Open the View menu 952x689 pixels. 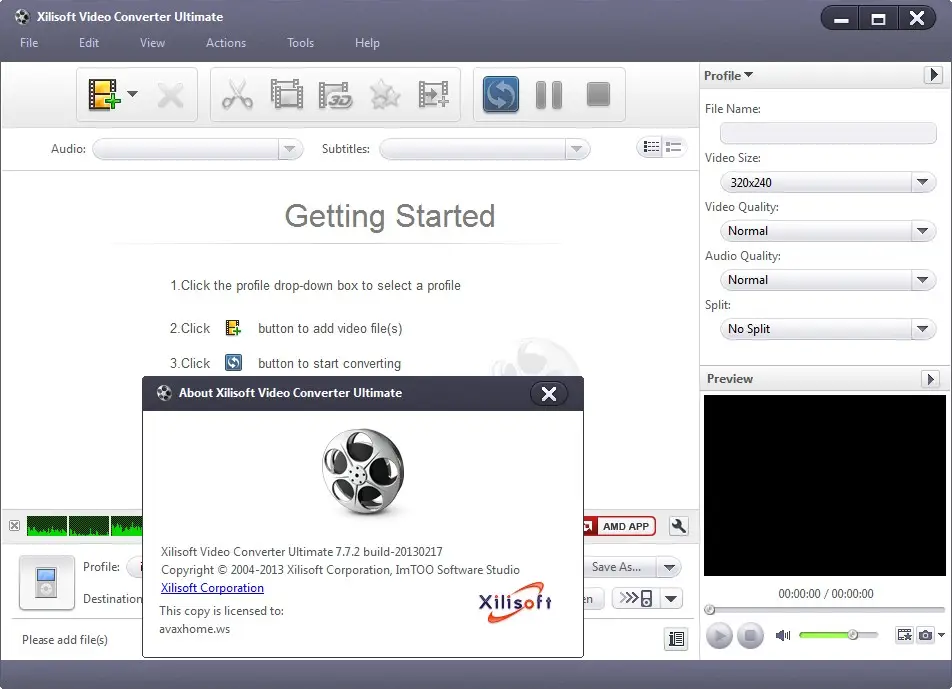pos(152,42)
